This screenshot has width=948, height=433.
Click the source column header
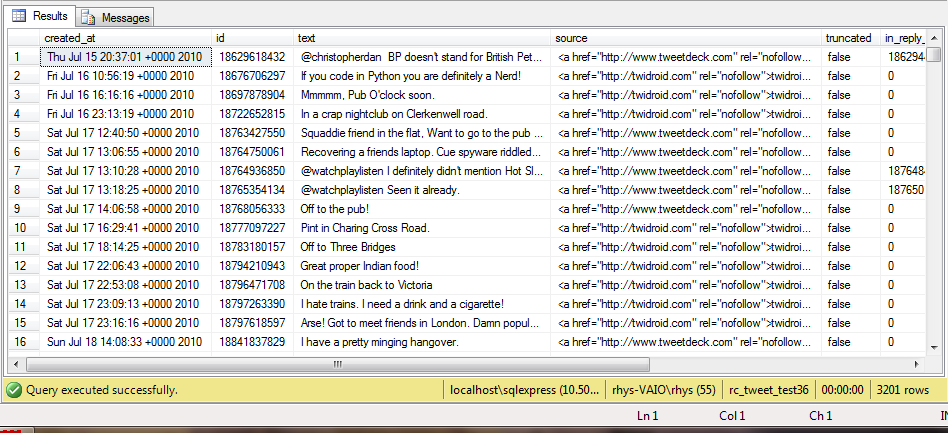coord(685,38)
